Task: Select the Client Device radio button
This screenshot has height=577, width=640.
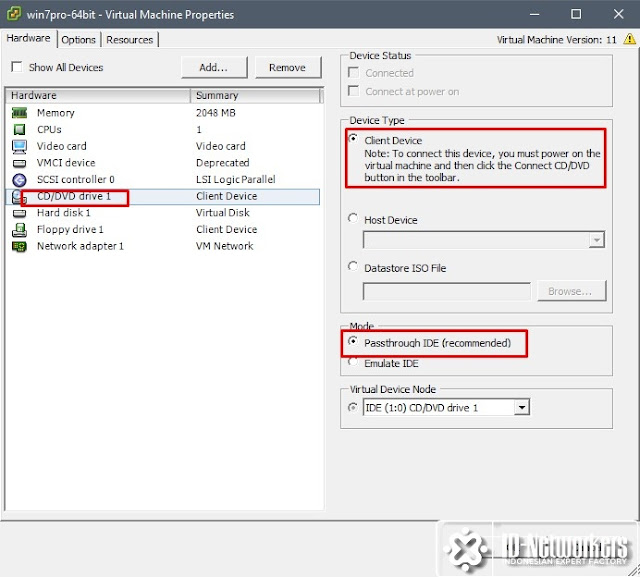Action: tap(353, 138)
